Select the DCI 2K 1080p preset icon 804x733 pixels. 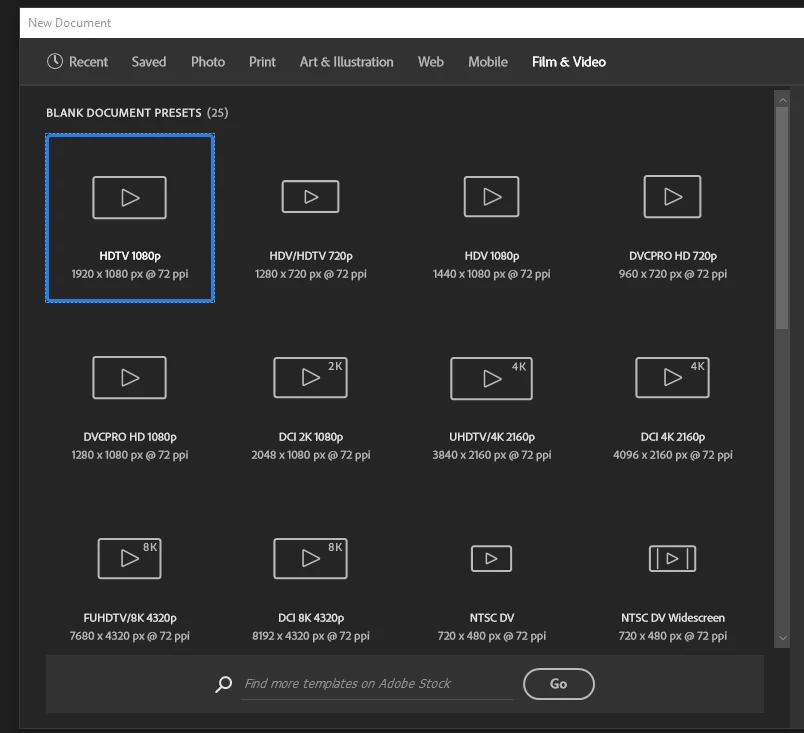coord(310,378)
